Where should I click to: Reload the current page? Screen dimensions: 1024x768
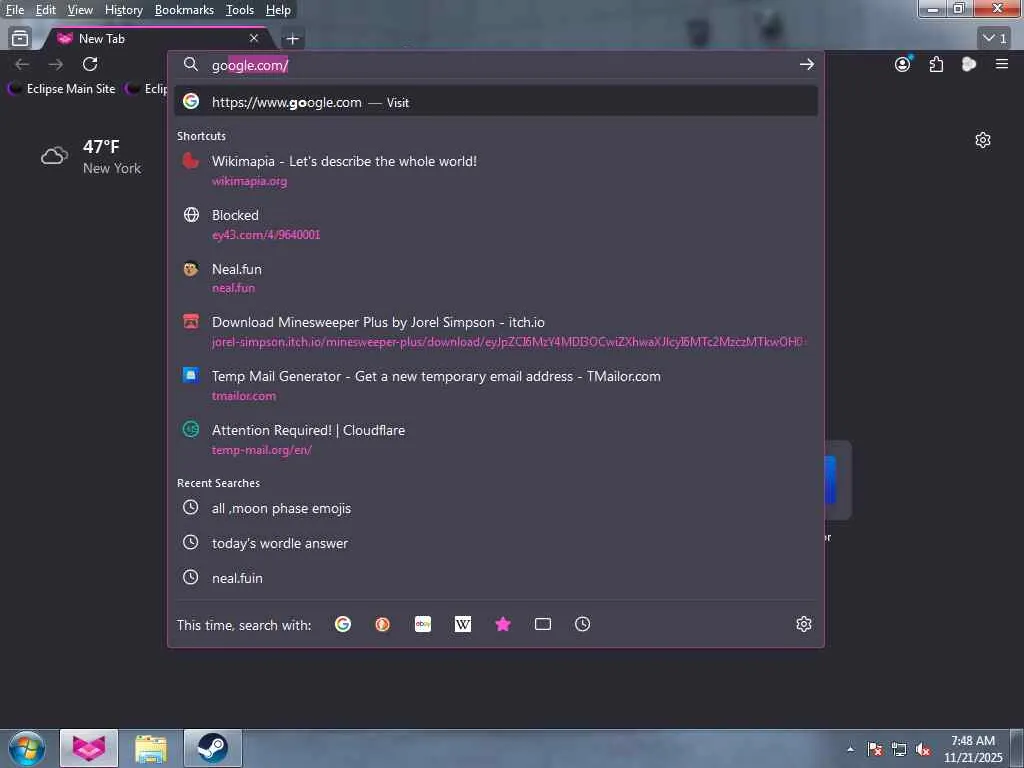[x=90, y=64]
